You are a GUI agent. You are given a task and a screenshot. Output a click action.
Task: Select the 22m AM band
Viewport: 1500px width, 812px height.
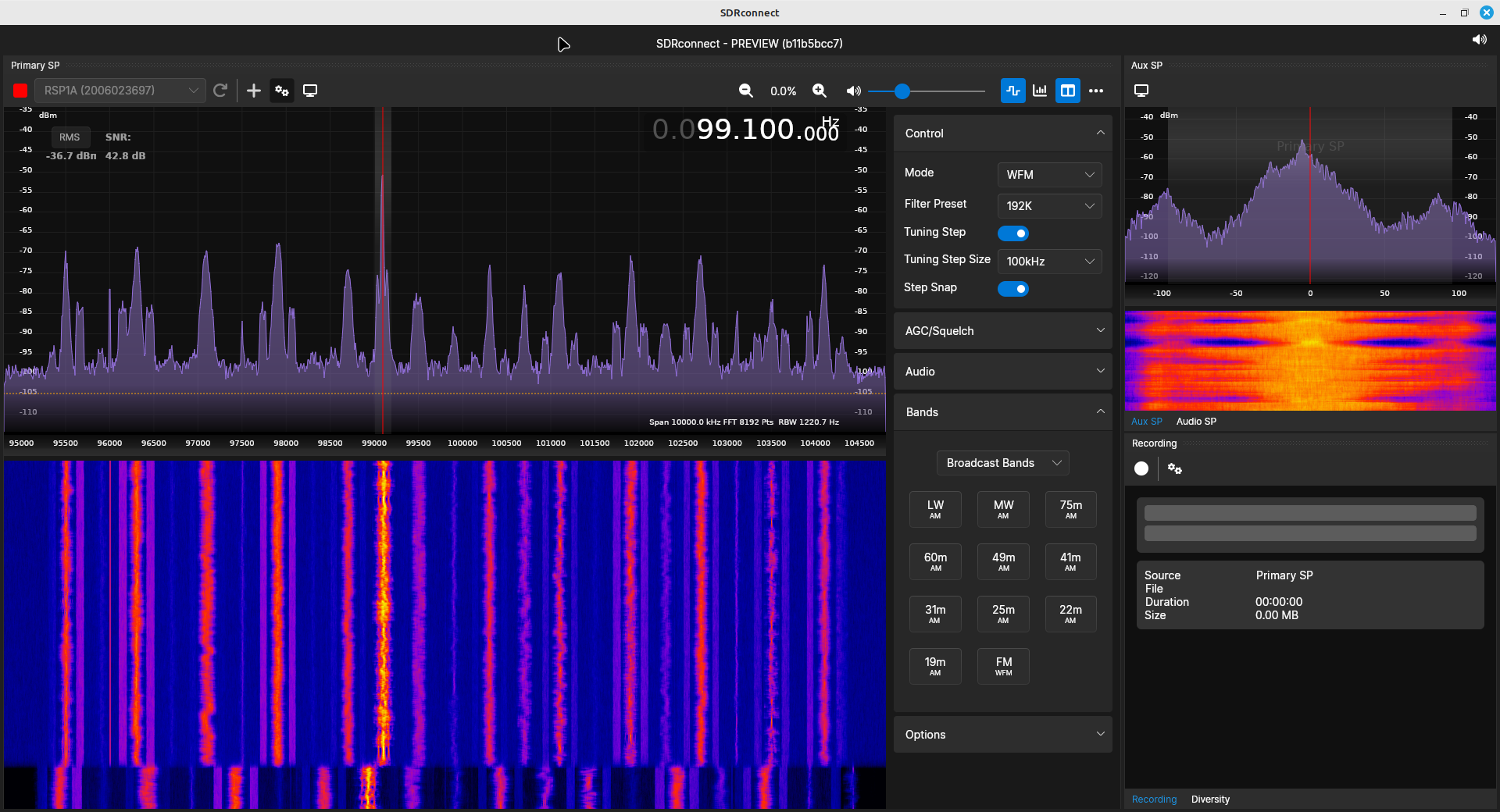click(x=1071, y=614)
